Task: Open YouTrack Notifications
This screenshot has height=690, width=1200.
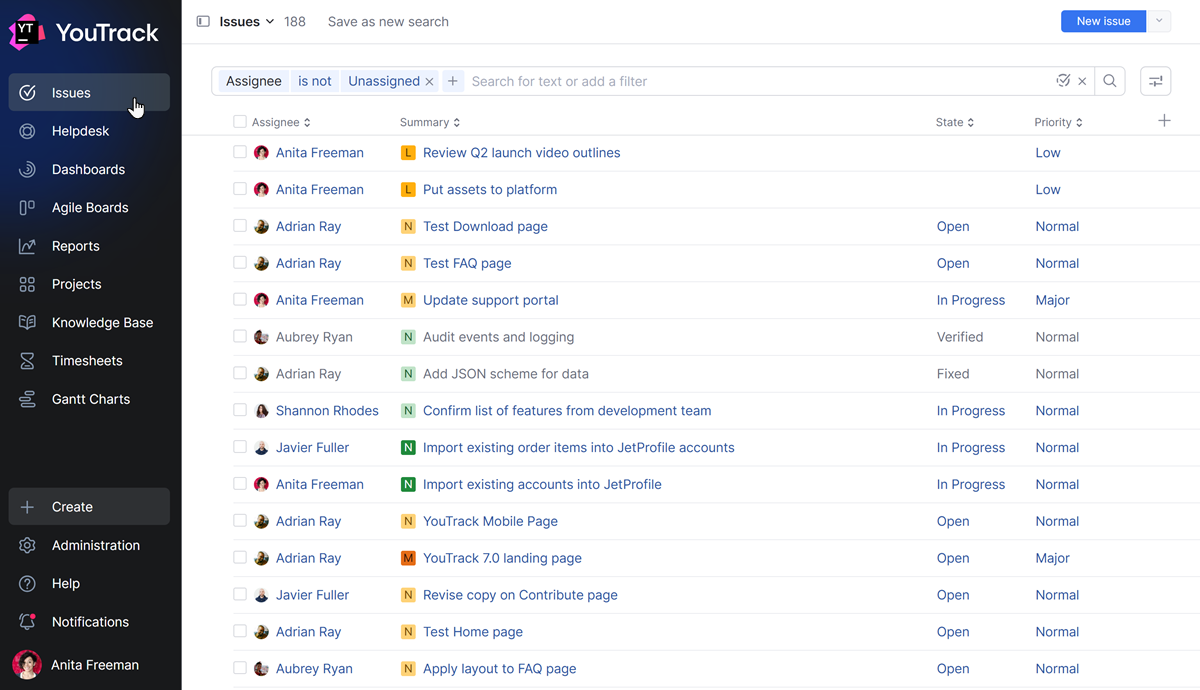Action: point(90,621)
